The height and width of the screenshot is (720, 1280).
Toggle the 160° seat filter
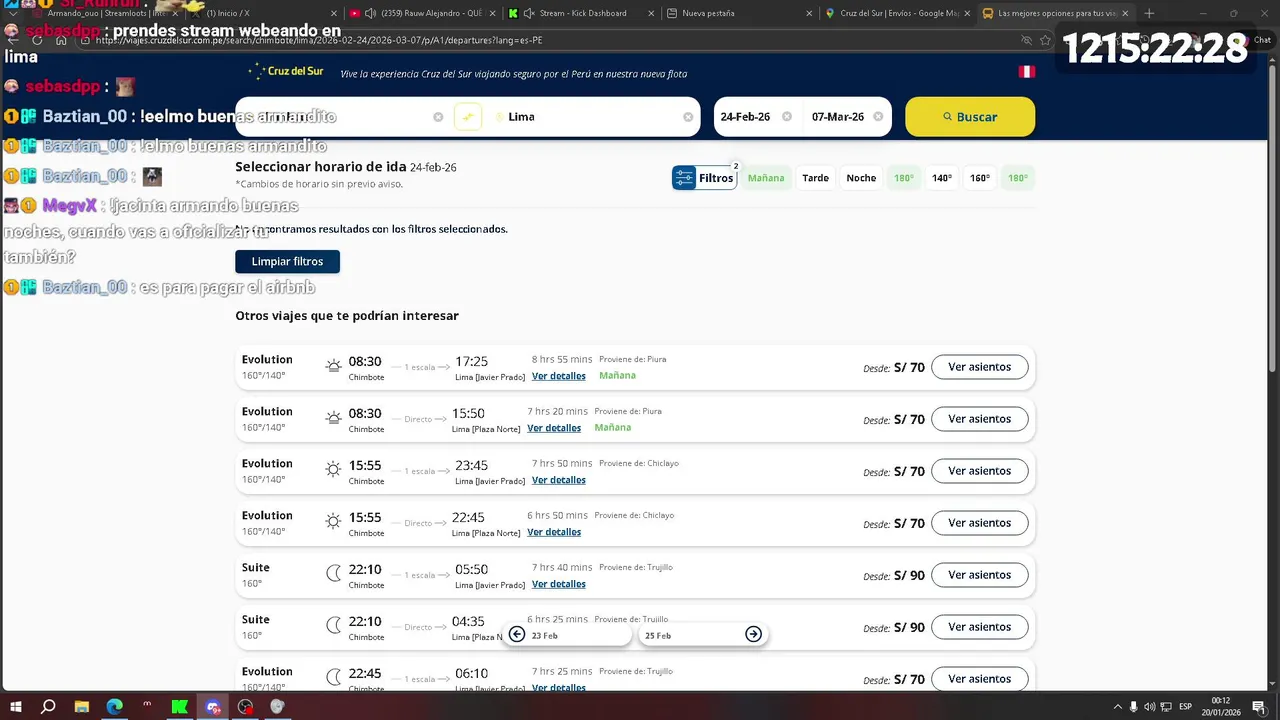click(x=980, y=178)
